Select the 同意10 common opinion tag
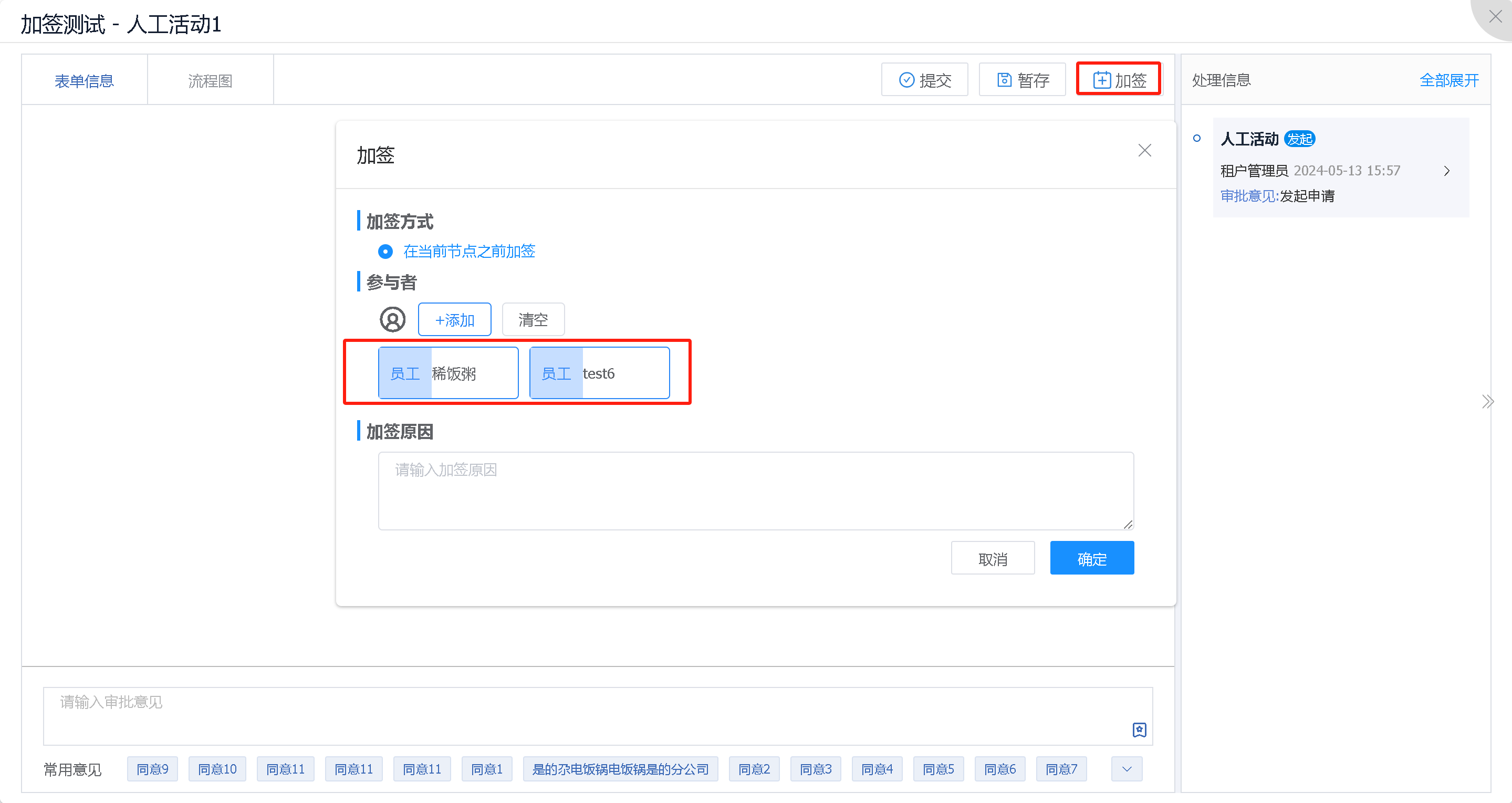Viewport: 1512px width, 803px height. 217,769
